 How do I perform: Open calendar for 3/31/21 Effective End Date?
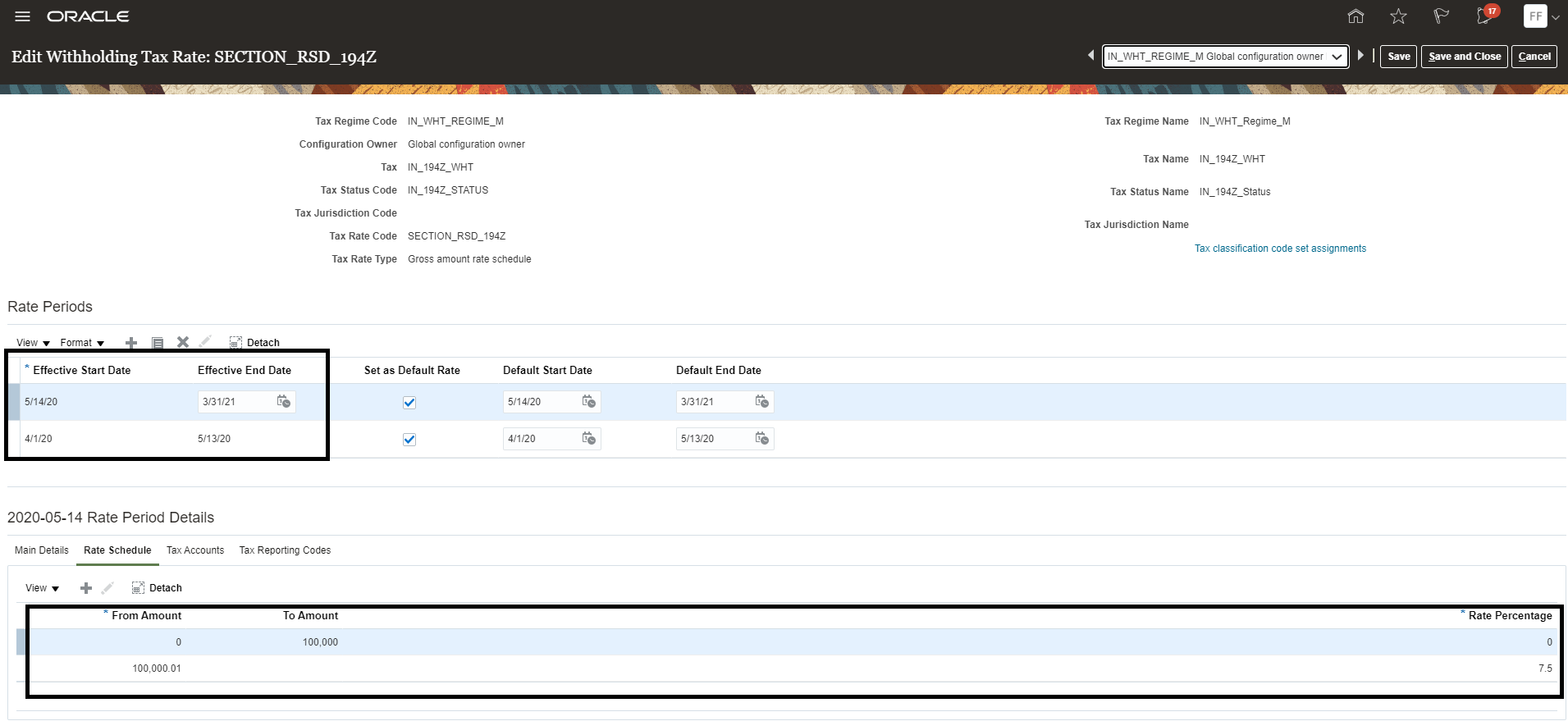coord(284,401)
